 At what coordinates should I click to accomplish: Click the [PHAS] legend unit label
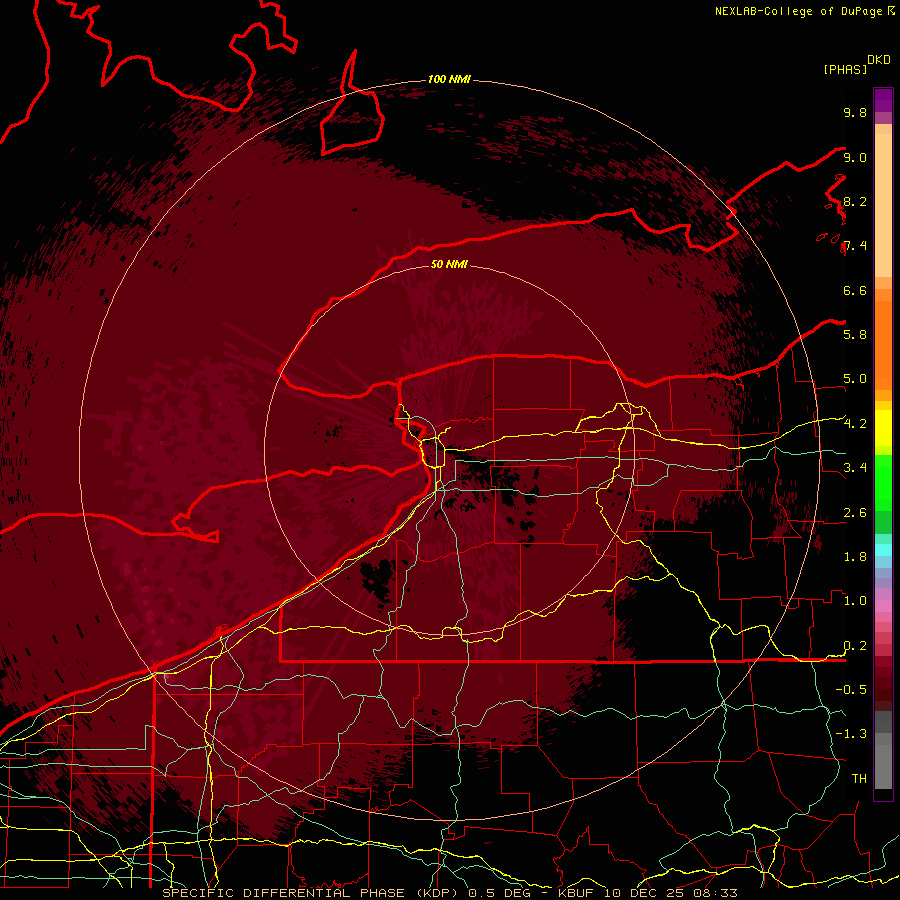[x=845, y=70]
